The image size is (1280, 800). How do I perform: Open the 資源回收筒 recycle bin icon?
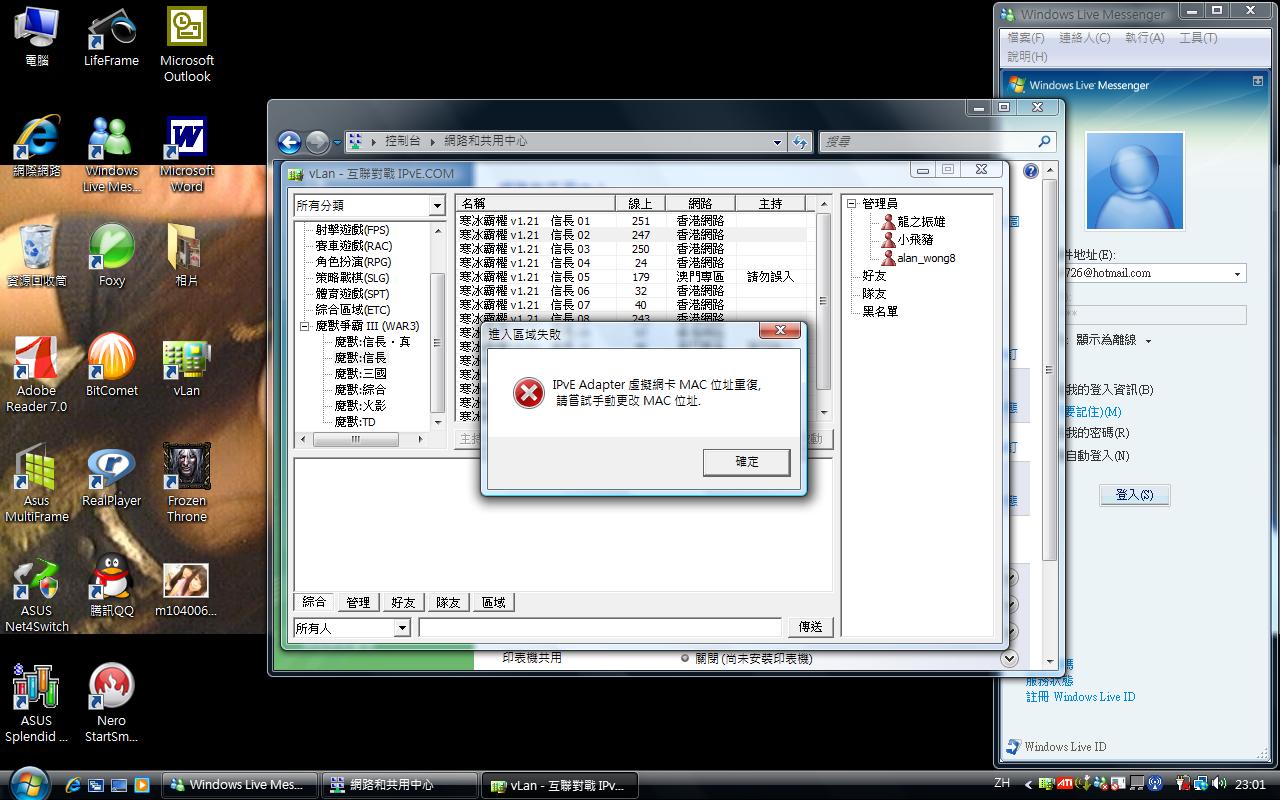pos(37,257)
